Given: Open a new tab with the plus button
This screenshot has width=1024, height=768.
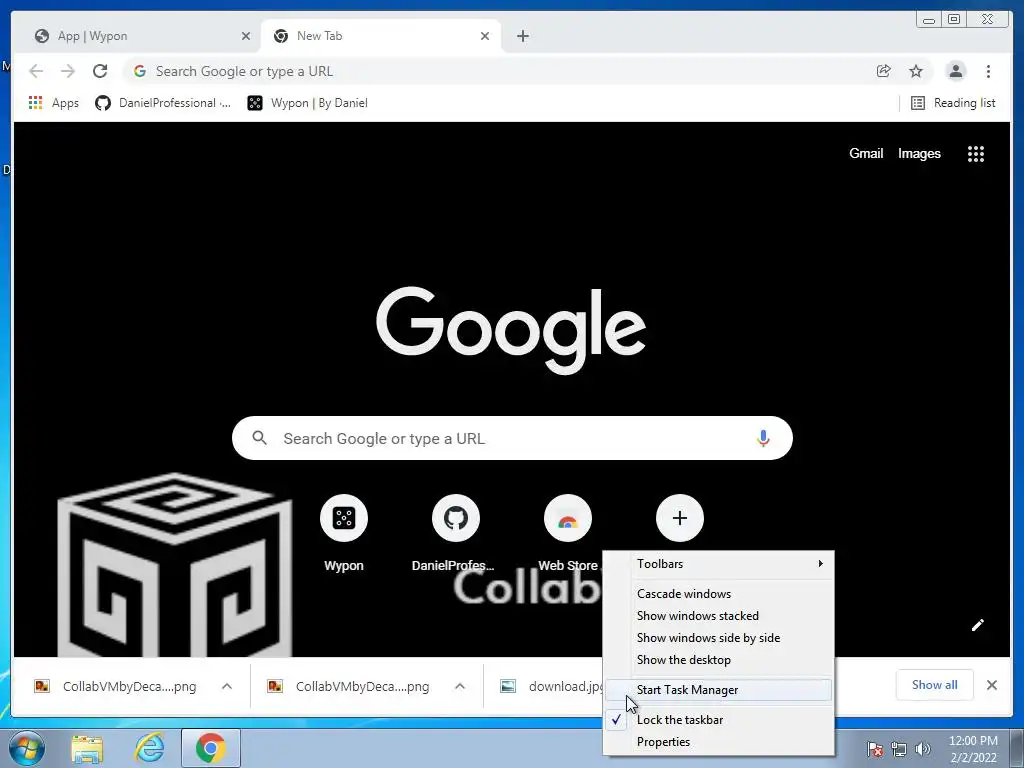Looking at the screenshot, I should click(x=522, y=36).
